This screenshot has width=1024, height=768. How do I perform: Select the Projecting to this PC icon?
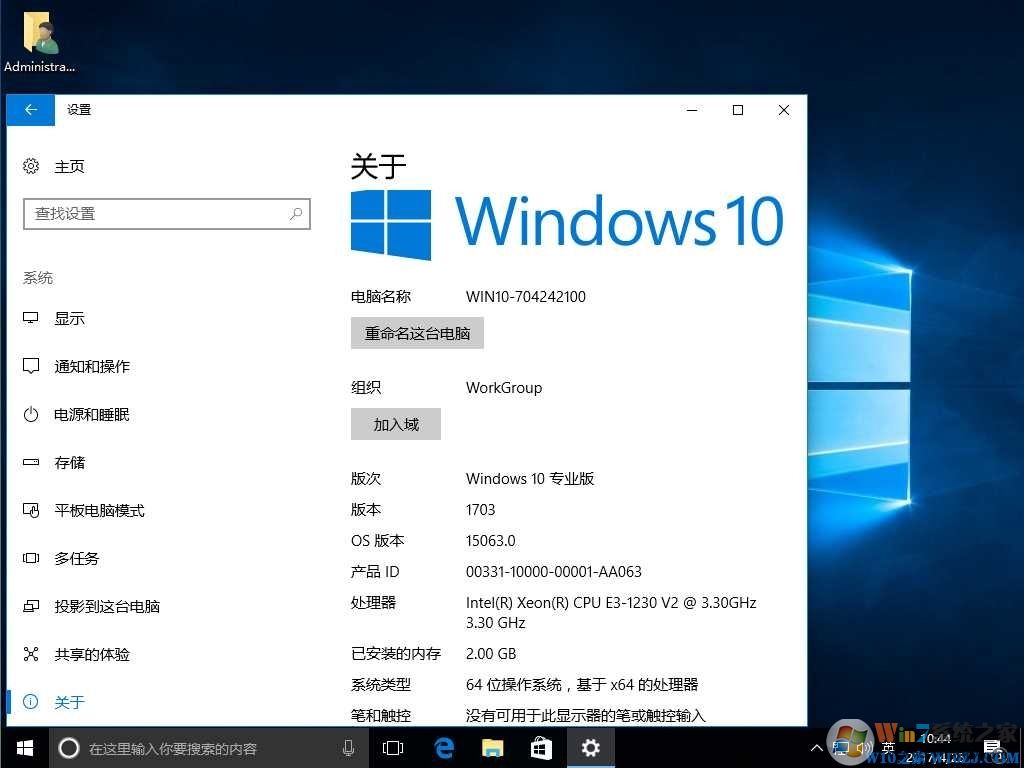31,606
